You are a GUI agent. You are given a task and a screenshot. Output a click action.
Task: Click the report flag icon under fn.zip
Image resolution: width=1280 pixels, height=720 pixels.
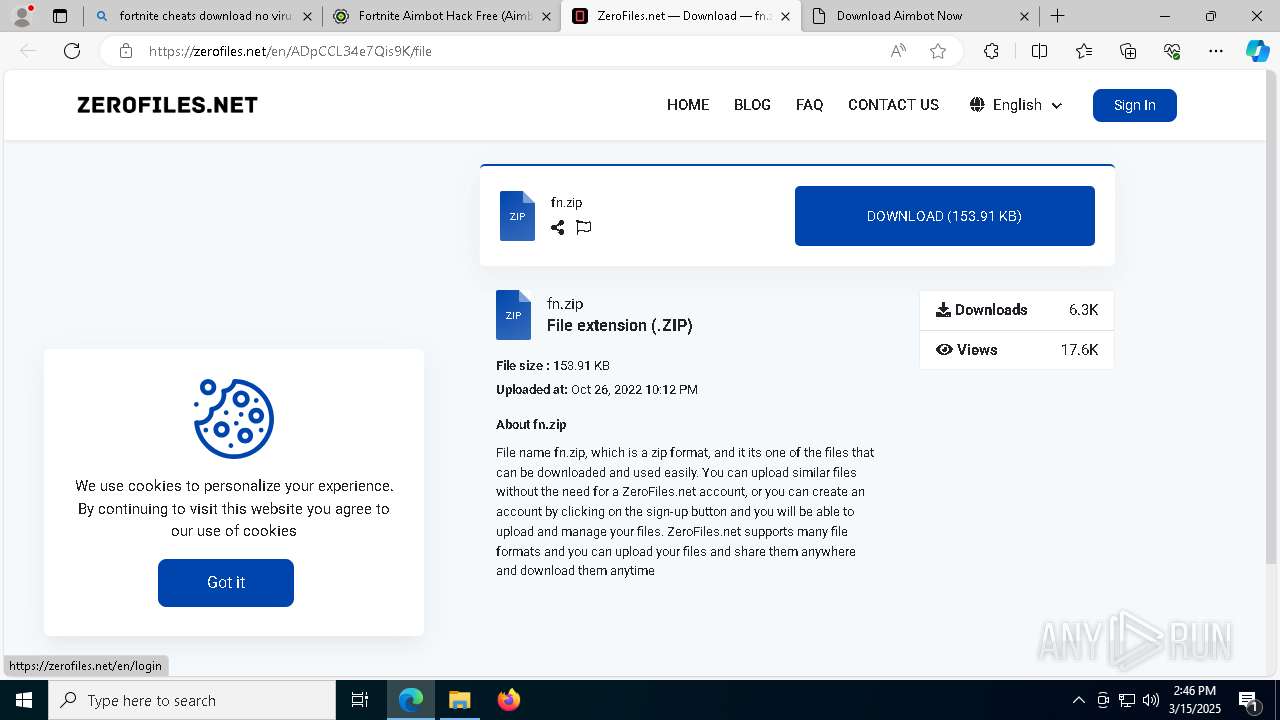pyautogui.click(x=584, y=227)
